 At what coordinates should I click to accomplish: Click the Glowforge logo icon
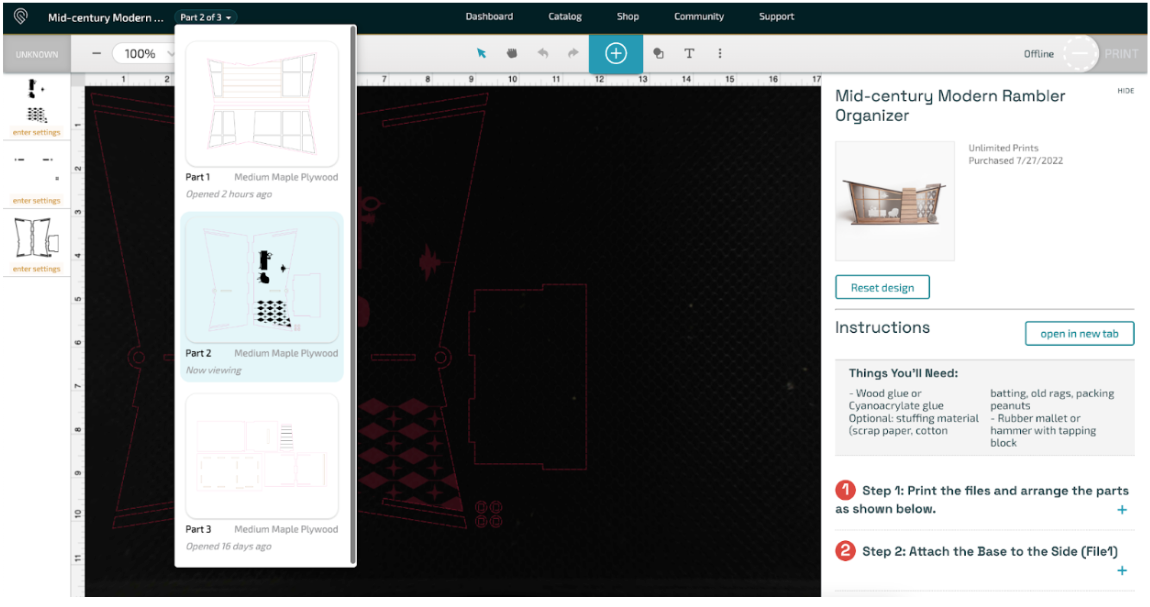click(x=22, y=17)
